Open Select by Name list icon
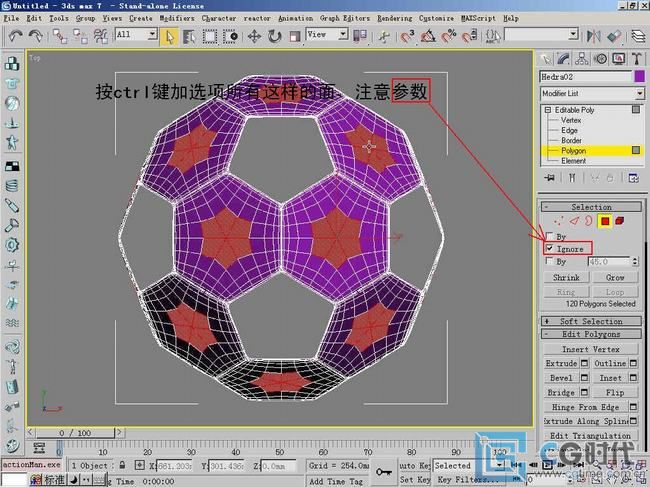Image resolution: width=650 pixels, height=487 pixels. tap(189, 37)
